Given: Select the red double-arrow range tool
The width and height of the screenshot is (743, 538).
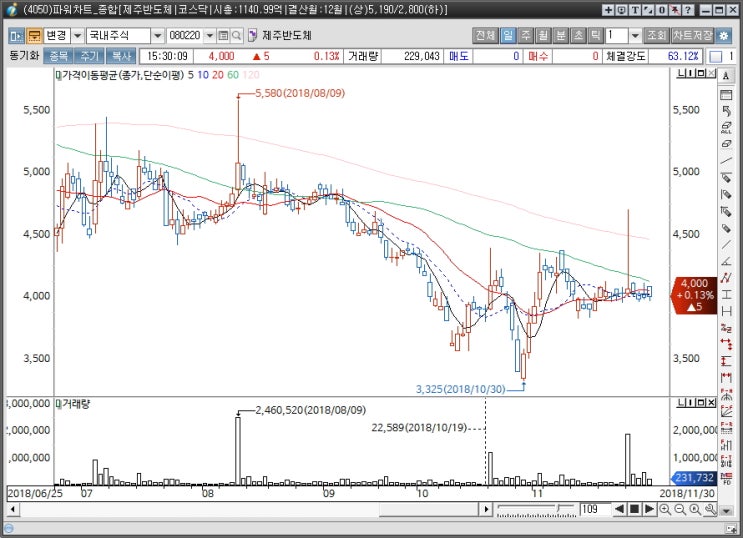Looking at the screenshot, I should [726, 344].
